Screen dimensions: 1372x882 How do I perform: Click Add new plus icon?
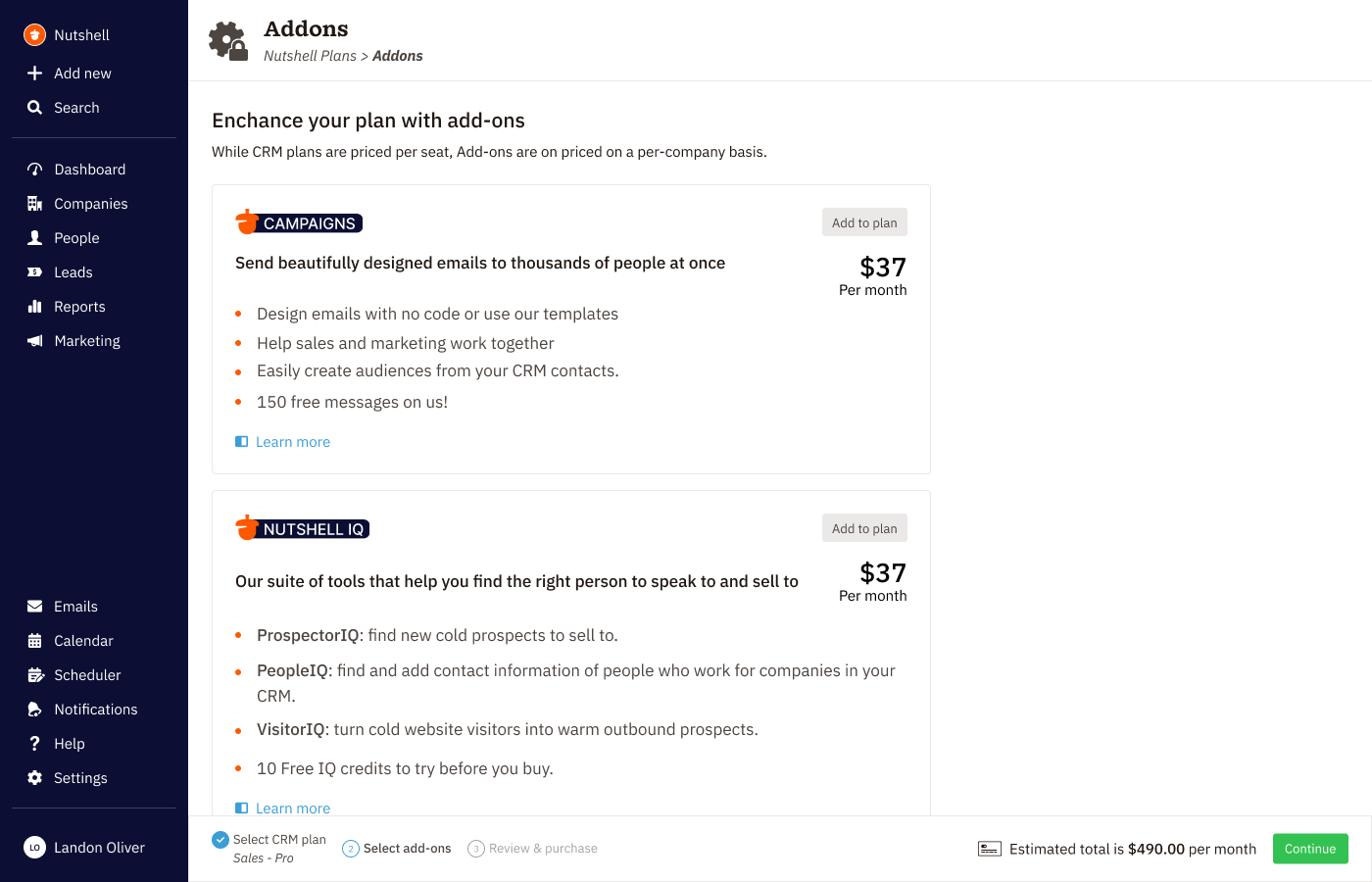(35, 73)
